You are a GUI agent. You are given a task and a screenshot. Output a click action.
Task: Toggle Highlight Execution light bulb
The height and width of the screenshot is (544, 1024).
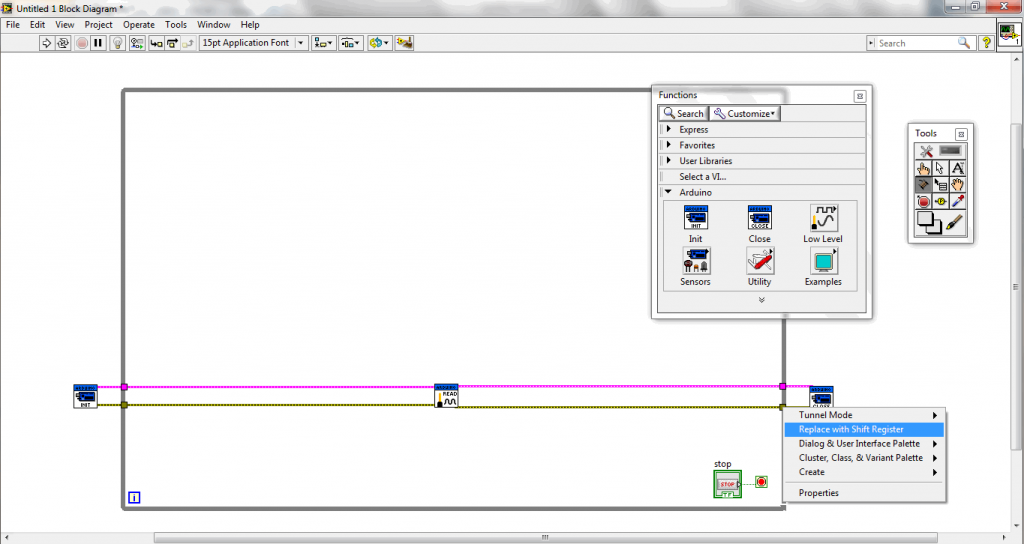[118, 43]
